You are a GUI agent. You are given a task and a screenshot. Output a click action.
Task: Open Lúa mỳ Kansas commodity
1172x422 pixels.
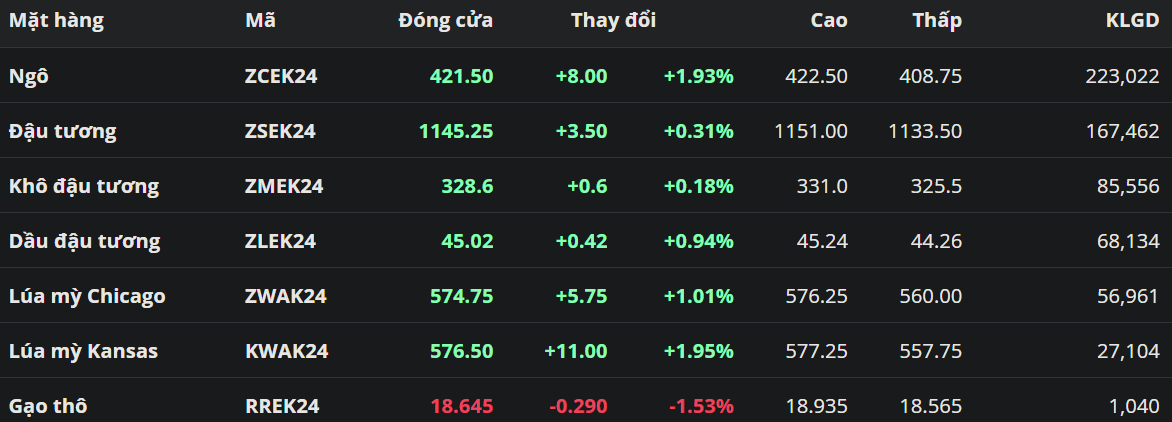click(x=83, y=351)
